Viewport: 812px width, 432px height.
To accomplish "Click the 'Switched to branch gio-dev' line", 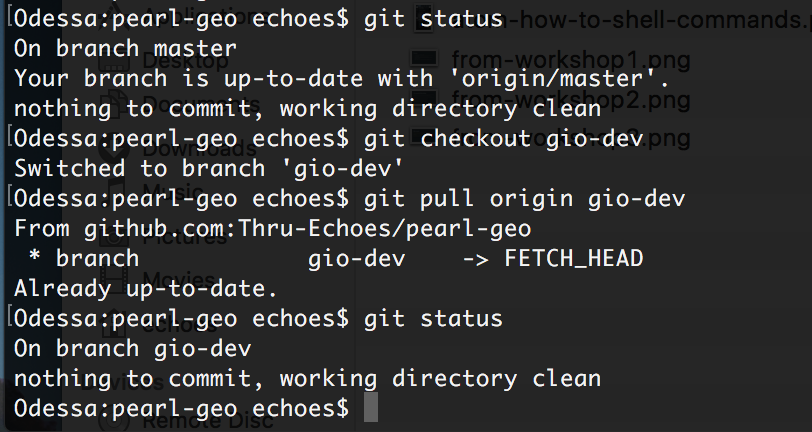I will coord(209,169).
